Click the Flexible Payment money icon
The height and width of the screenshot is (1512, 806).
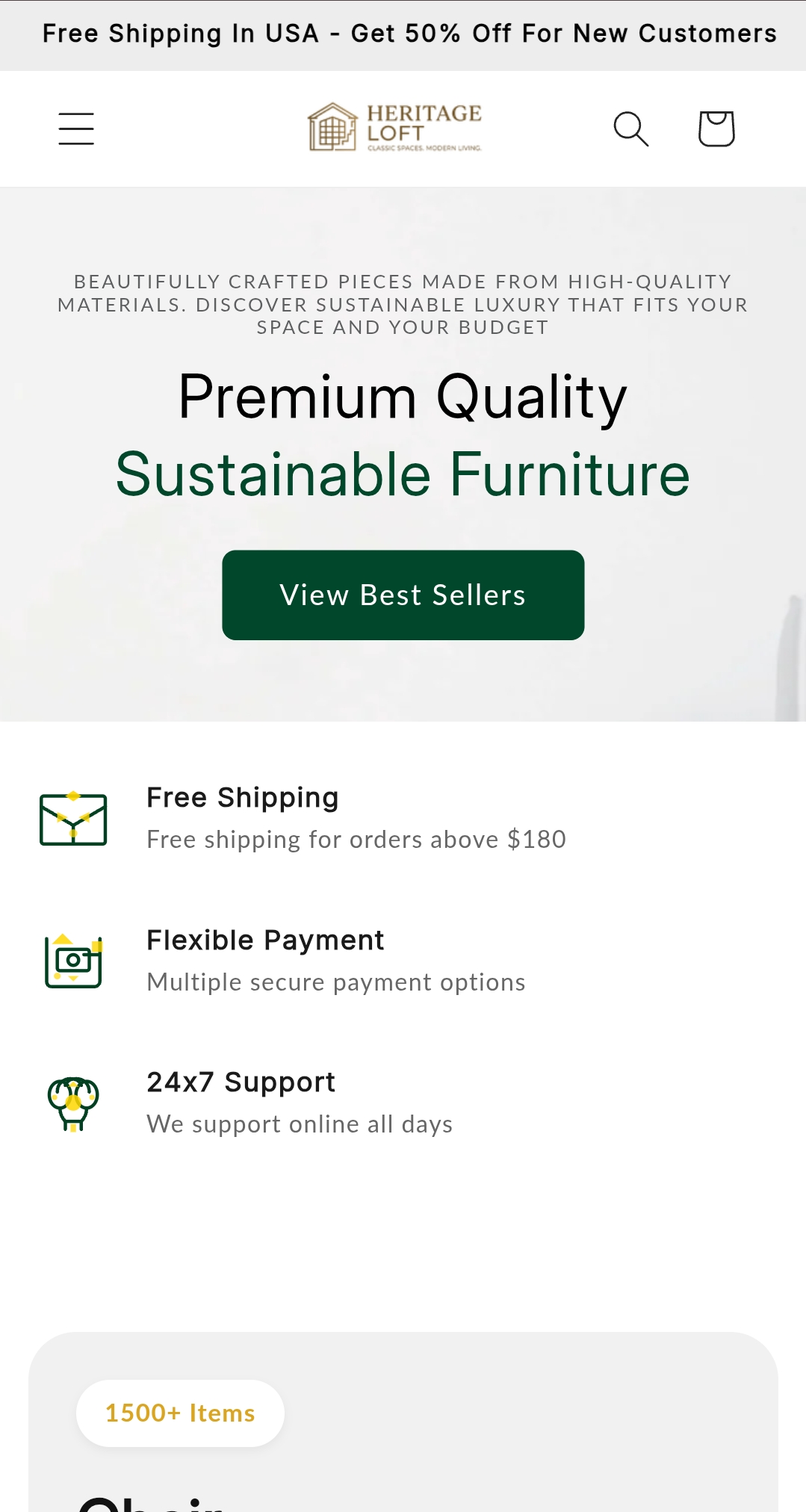73,961
